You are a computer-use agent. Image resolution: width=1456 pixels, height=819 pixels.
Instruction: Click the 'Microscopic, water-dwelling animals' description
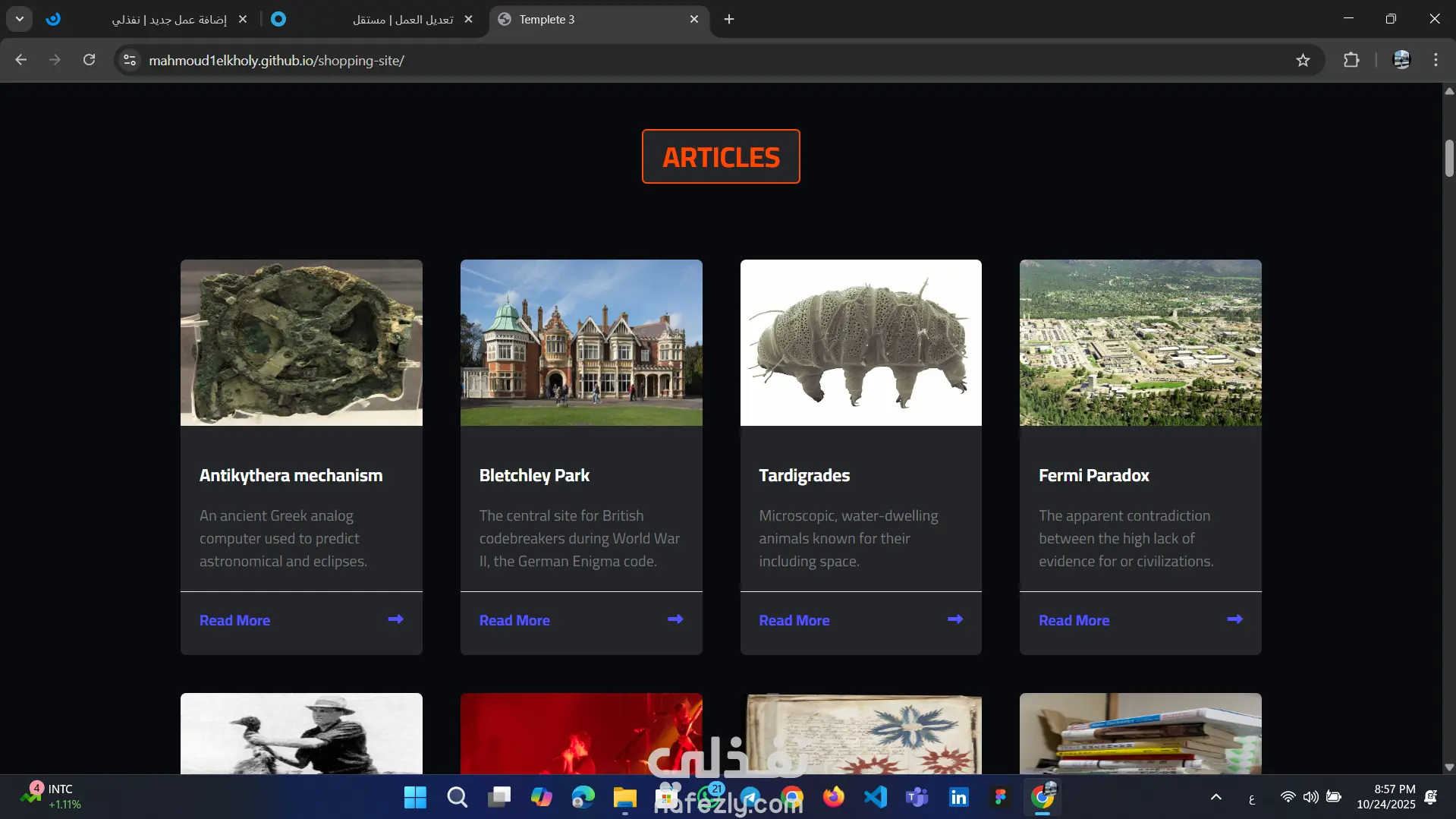(848, 538)
